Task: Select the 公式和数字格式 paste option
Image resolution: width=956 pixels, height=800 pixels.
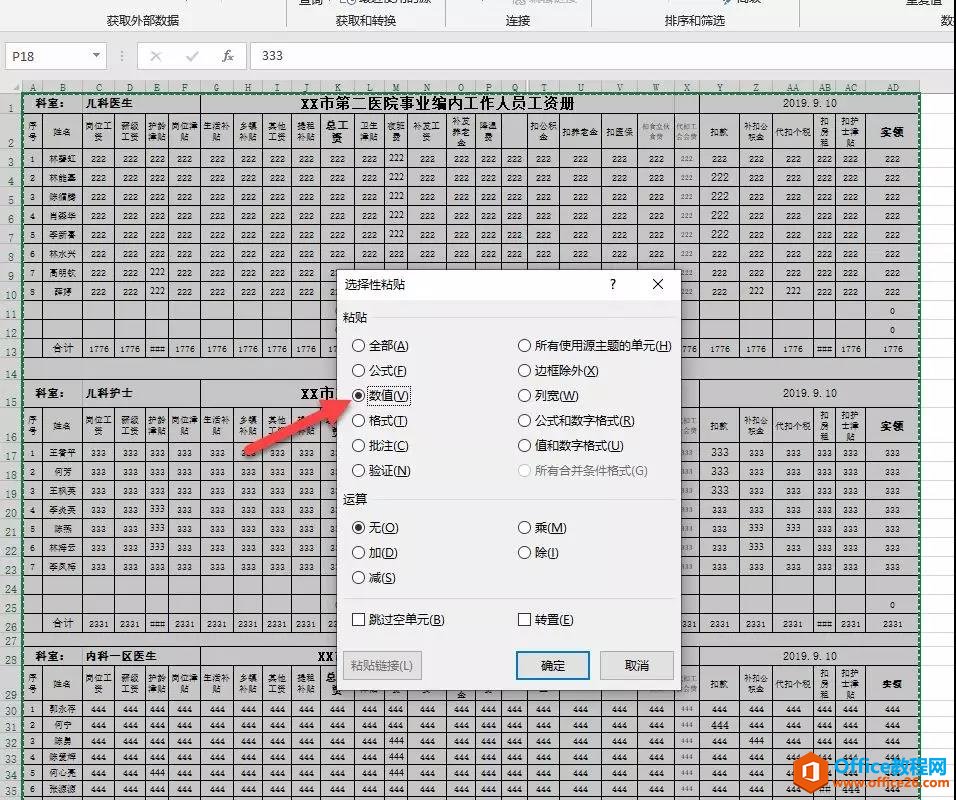Action: (524, 421)
